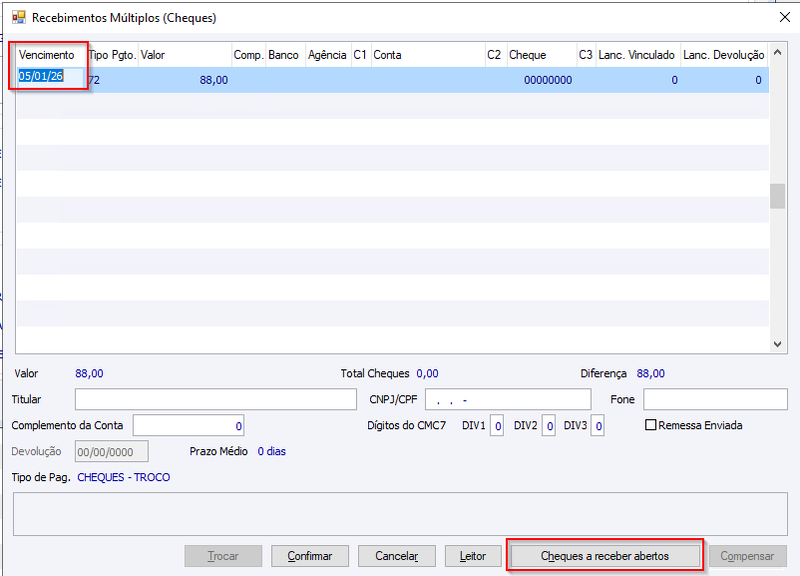The image size is (800, 576).
Task: Click the Devolução date field
Action: [111, 452]
